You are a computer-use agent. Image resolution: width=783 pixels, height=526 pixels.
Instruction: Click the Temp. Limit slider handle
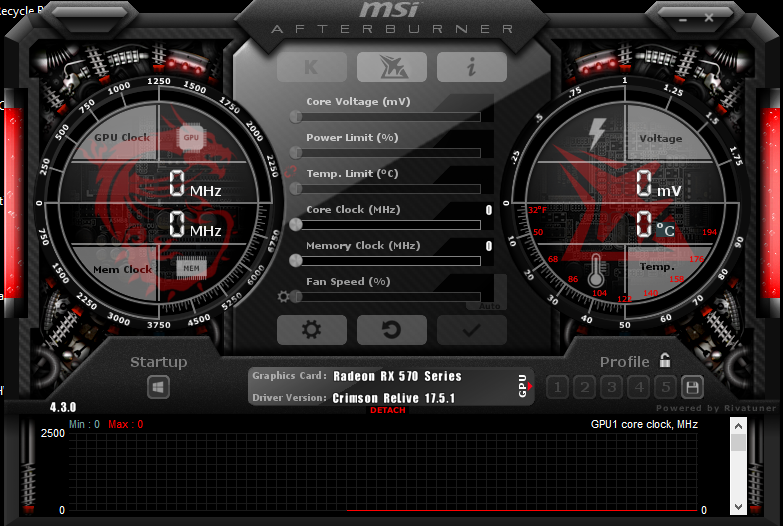pyautogui.click(x=296, y=189)
